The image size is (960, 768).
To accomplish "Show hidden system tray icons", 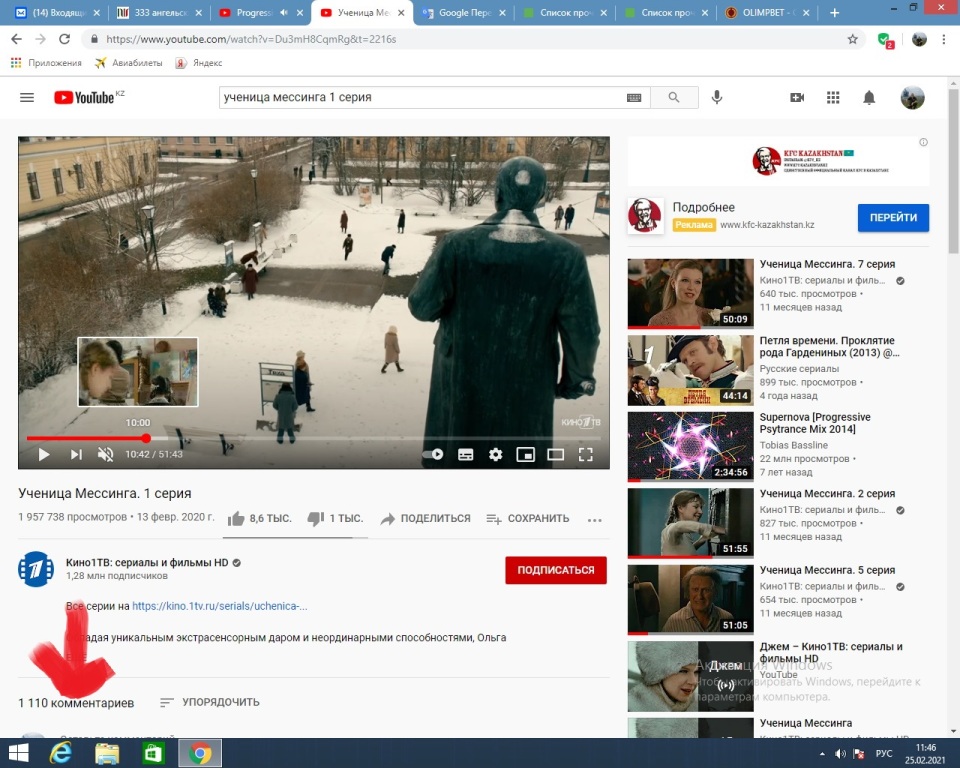I will [x=822, y=754].
